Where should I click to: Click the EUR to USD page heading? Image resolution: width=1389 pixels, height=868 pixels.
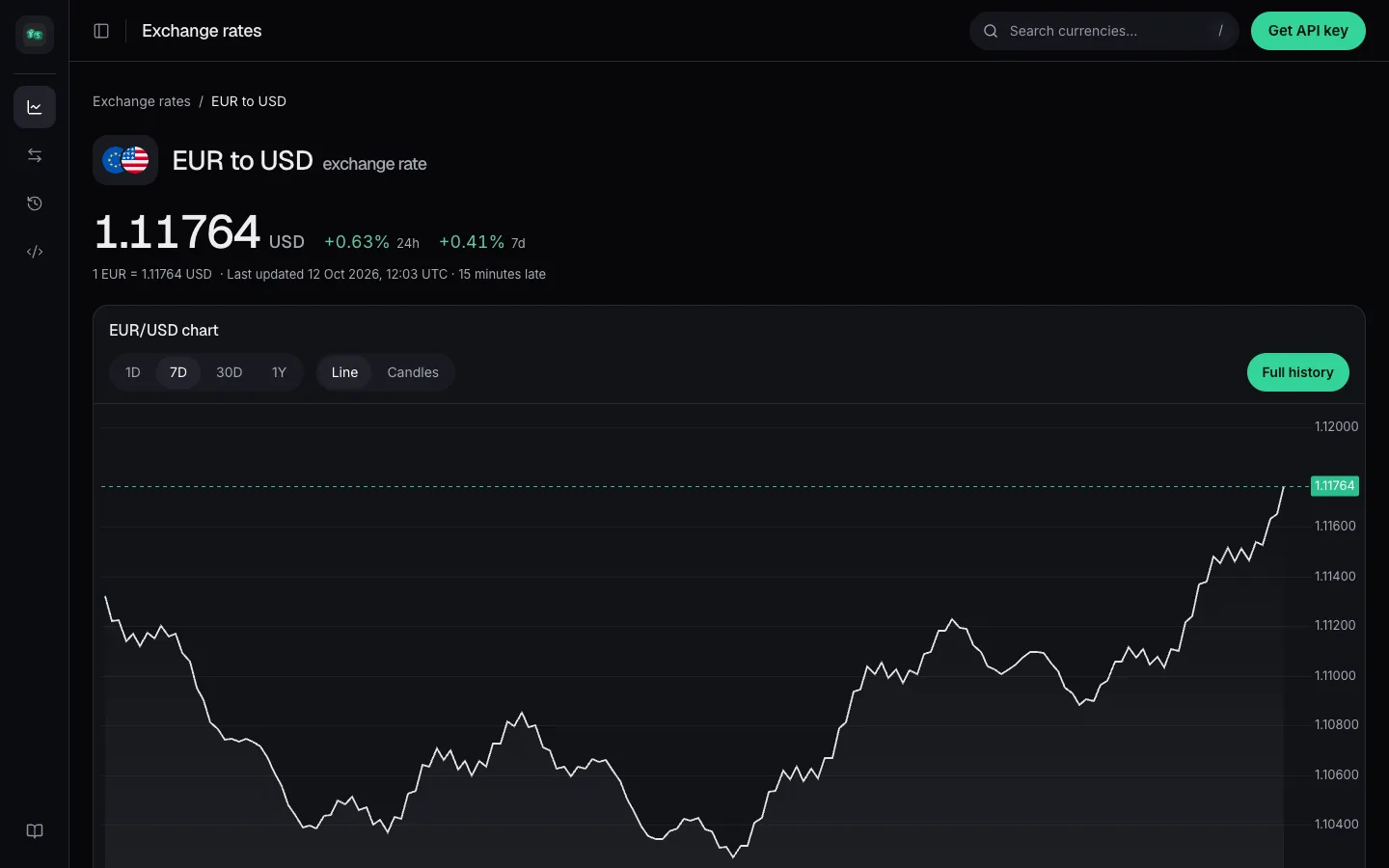[242, 160]
